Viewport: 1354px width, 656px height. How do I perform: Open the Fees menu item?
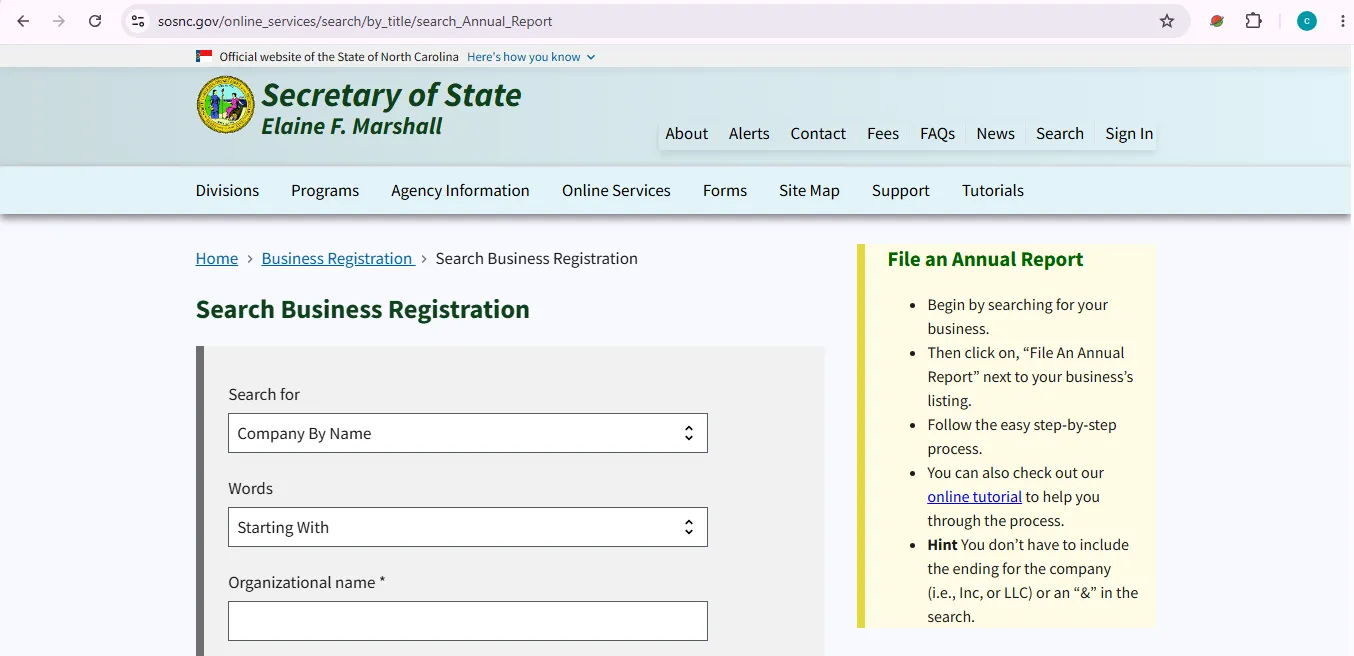point(883,133)
